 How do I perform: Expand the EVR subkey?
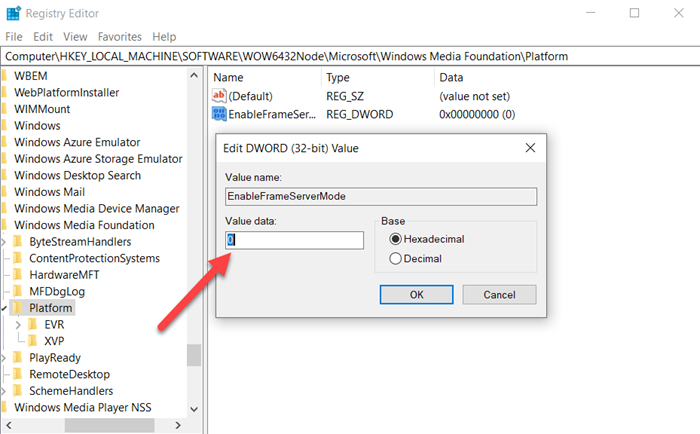click(x=18, y=325)
